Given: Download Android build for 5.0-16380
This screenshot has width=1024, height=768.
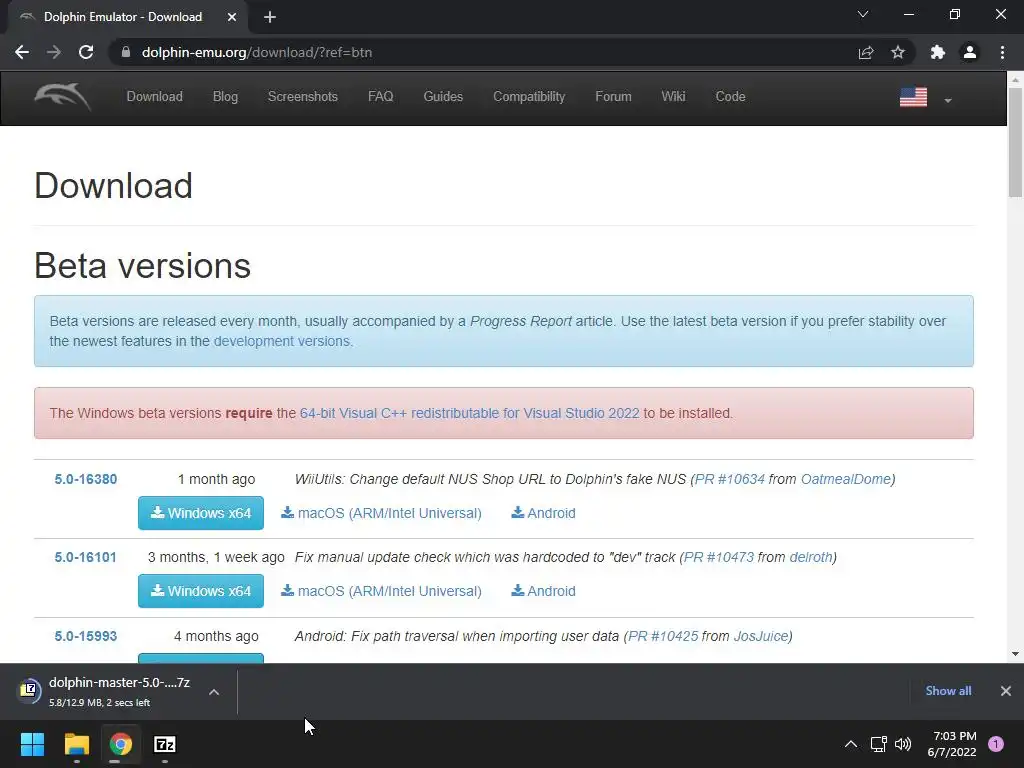Looking at the screenshot, I should (543, 513).
